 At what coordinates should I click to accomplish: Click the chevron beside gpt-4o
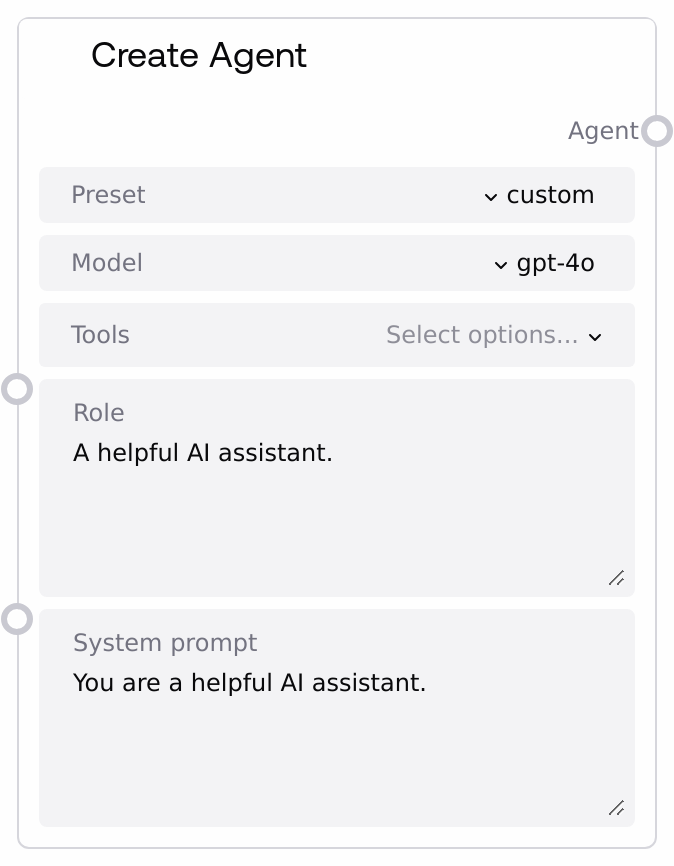(501, 265)
